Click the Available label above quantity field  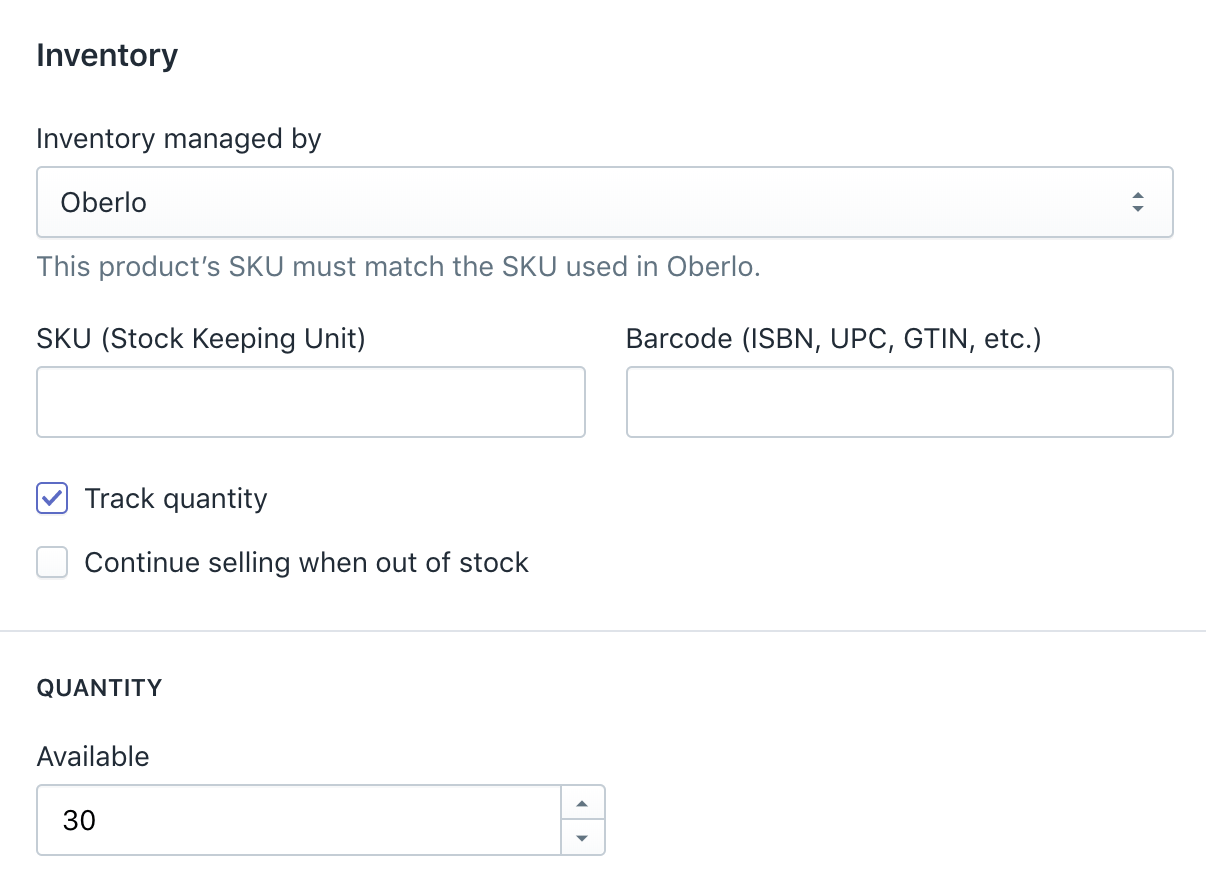[93, 757]
